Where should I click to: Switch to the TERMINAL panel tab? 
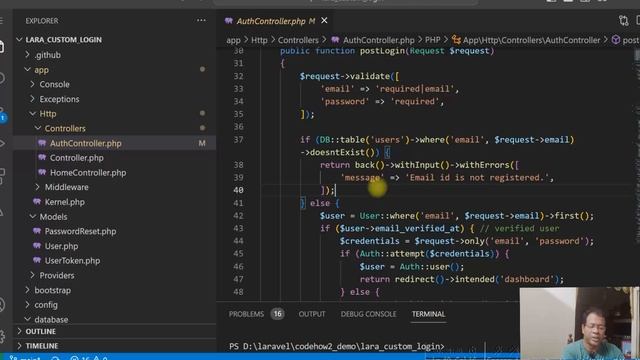428,314
